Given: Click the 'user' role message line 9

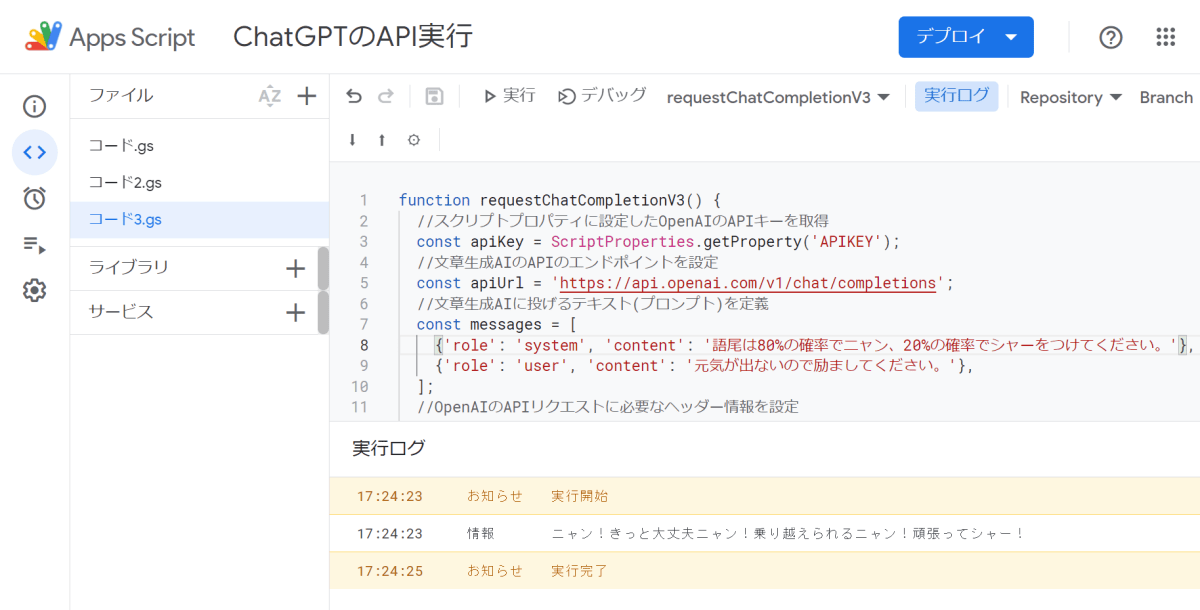Looking at the screenshot, I should (705, 366).
